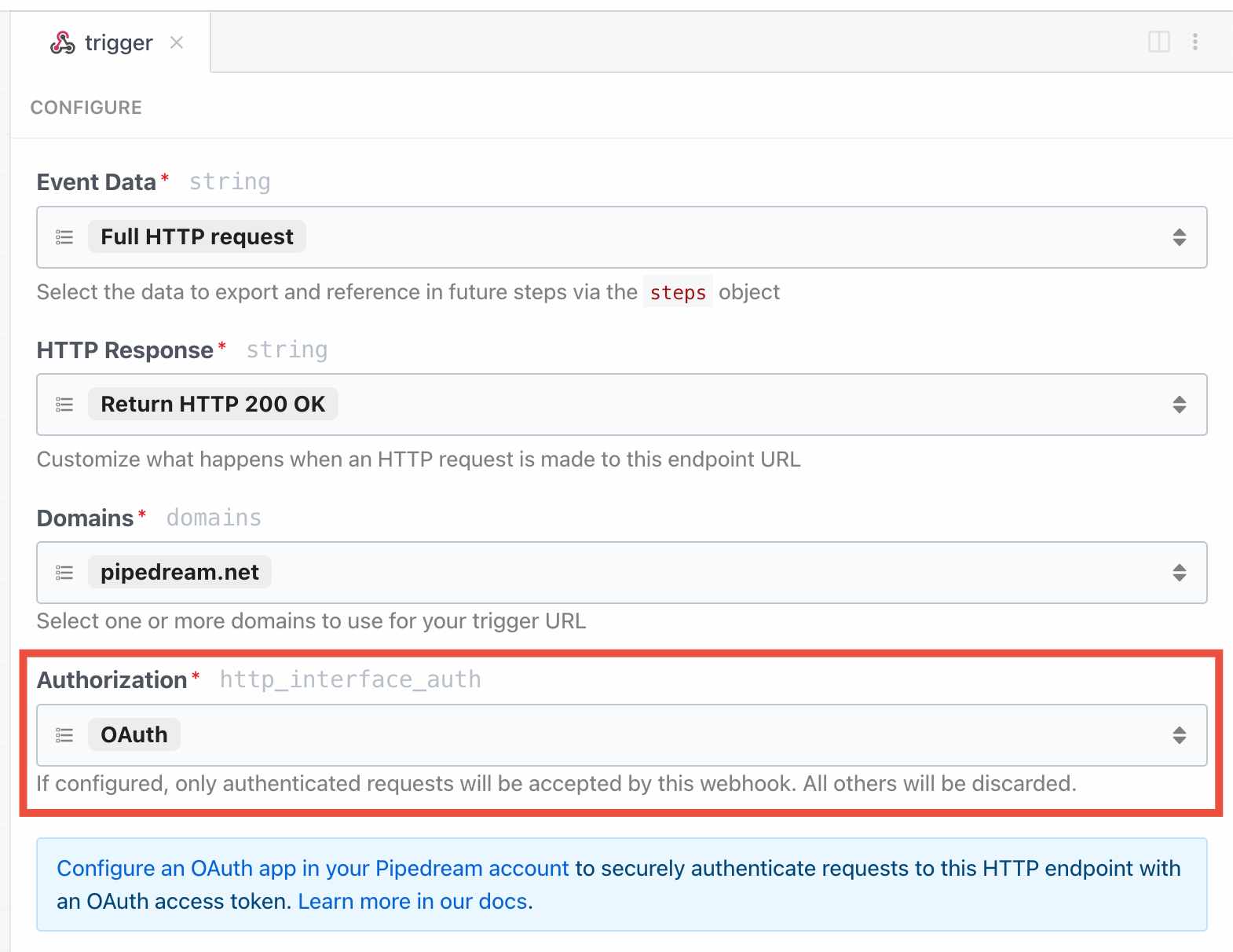Expand Authorization dropdown arrows

pyautogui.click(x=1180, y=735)
